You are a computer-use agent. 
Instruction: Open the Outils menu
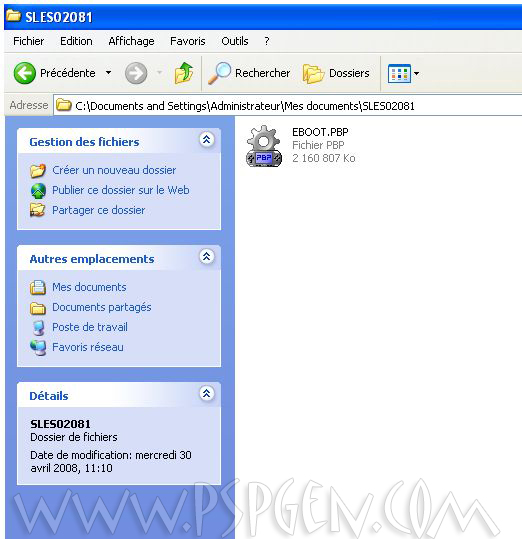click(235, 41)
